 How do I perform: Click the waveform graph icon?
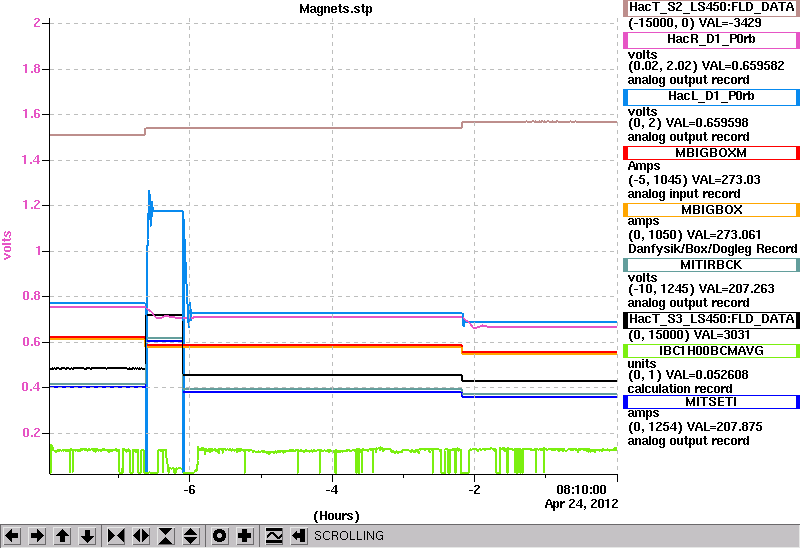coord(274,536)
